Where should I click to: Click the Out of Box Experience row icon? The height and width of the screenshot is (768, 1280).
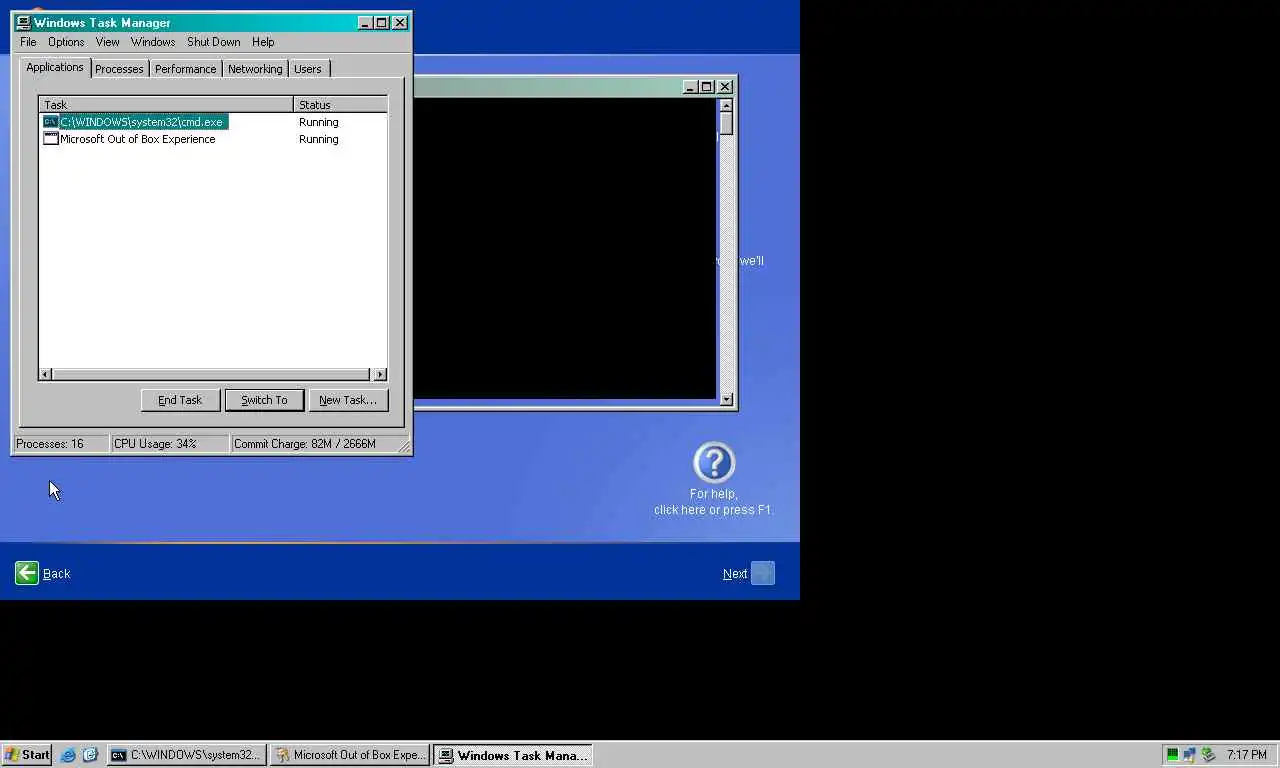(50, 139)
